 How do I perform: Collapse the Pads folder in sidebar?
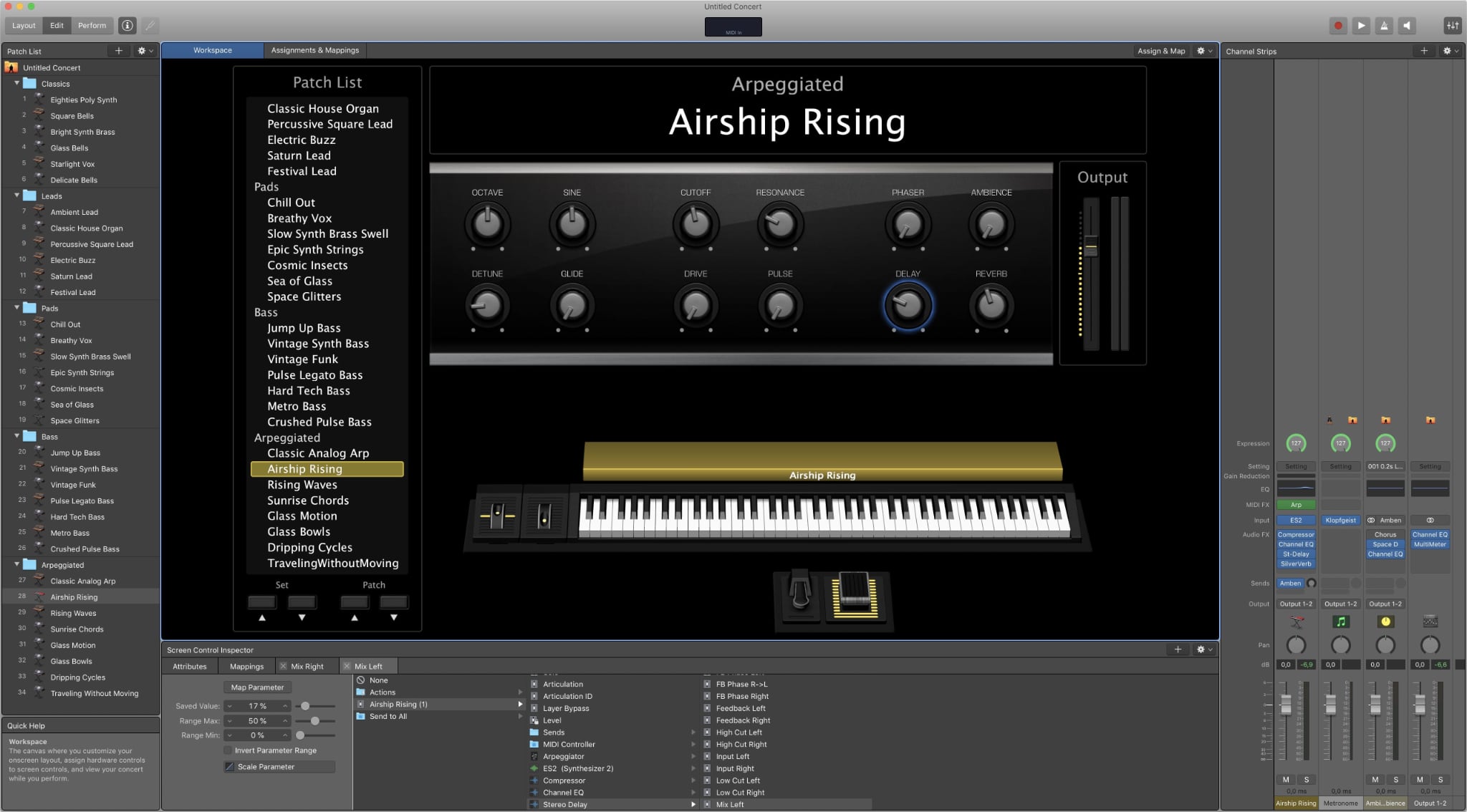[16, 308]
